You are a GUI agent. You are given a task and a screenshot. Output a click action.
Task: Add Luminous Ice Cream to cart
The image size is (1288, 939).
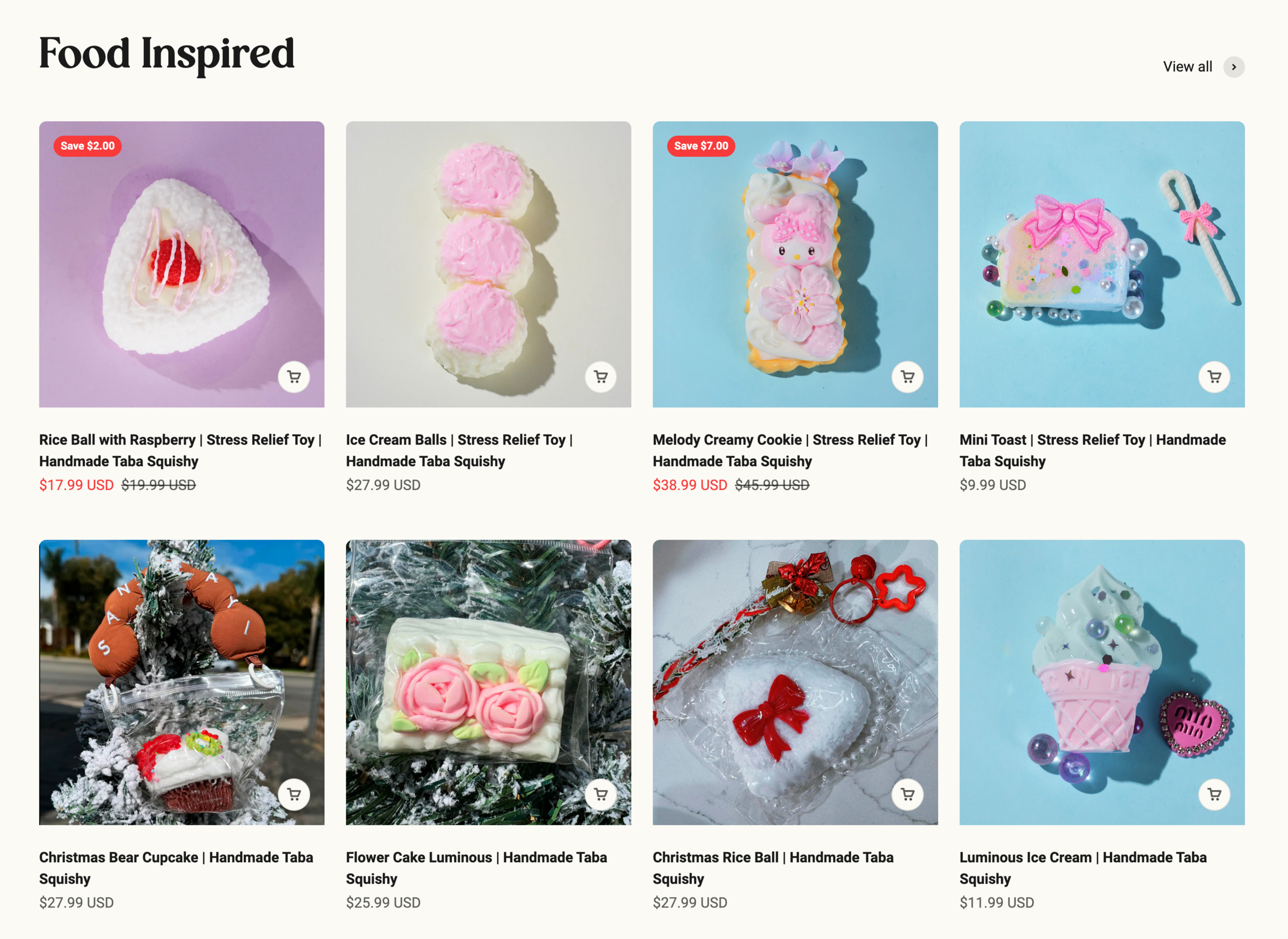tap(1215, 794)
